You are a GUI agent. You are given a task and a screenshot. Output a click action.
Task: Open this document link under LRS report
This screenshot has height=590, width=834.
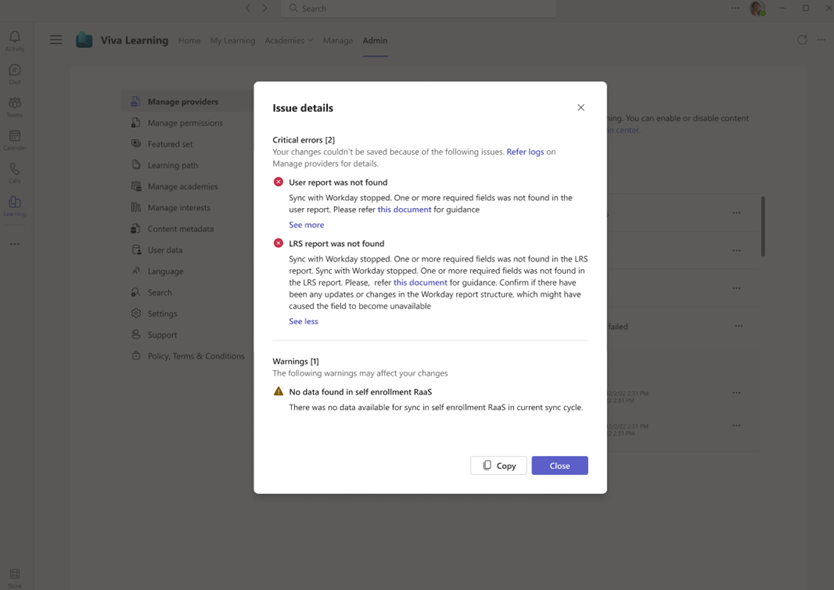click(420, 282)
